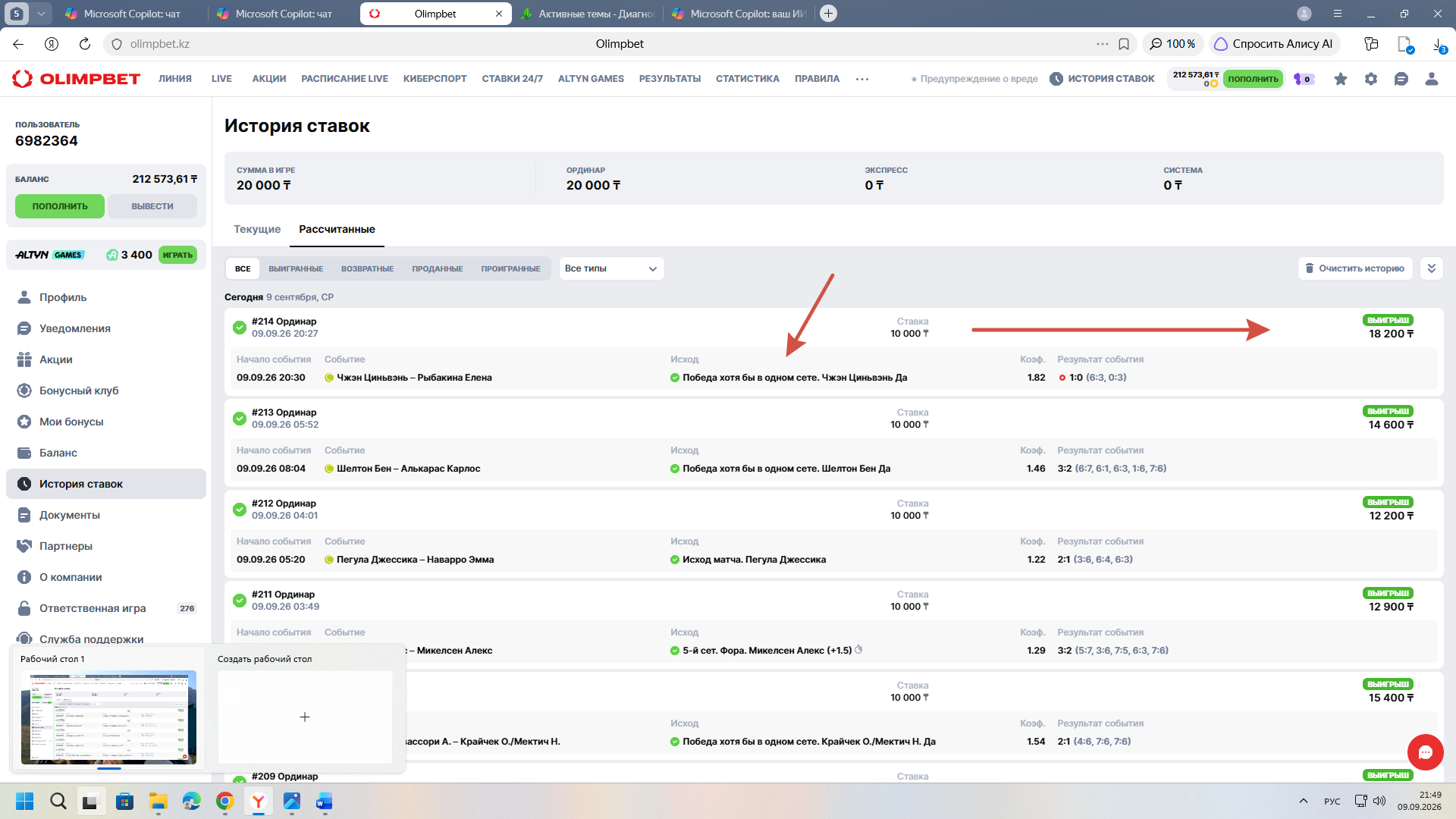Create new desktop with plus tile
The image size is (1456, 819).
tap(305, 717)
